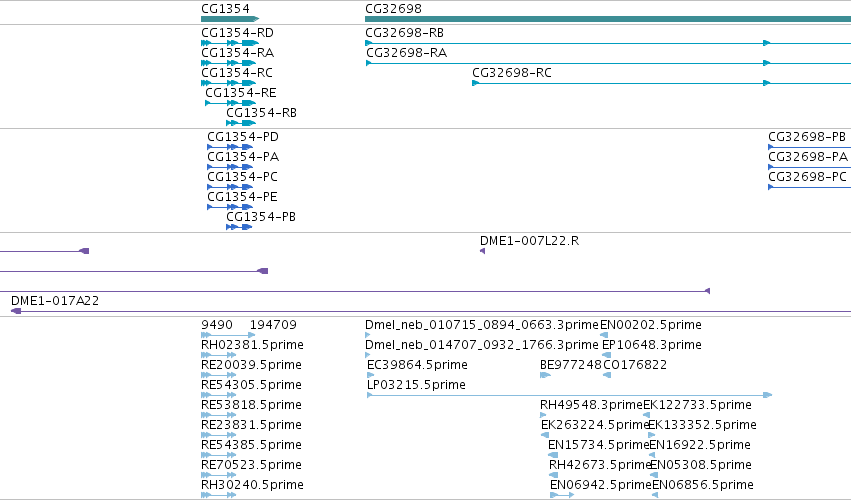Screen dimensions: 851x500
Task: Select EST label 9490
Action: 217,325
